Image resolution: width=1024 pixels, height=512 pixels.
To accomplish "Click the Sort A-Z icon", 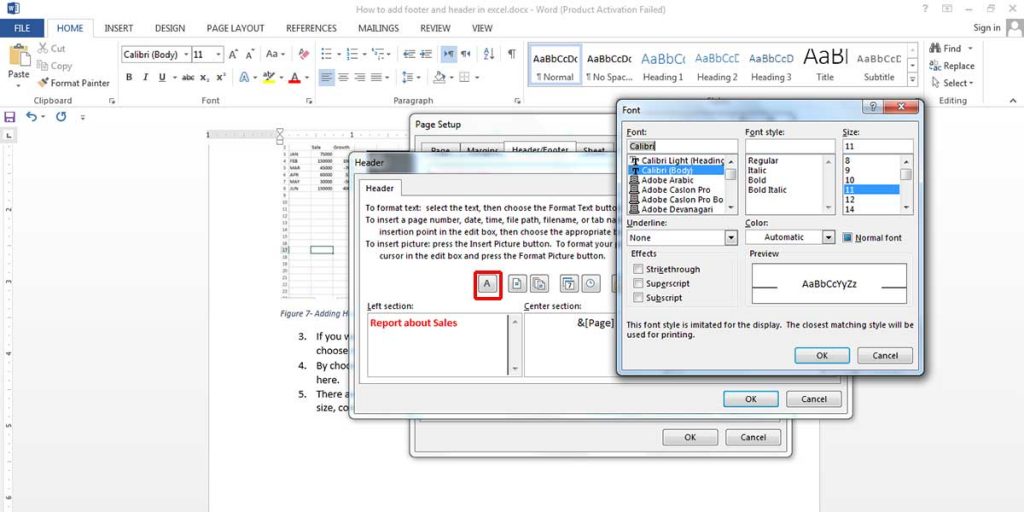I will point(489,55).
